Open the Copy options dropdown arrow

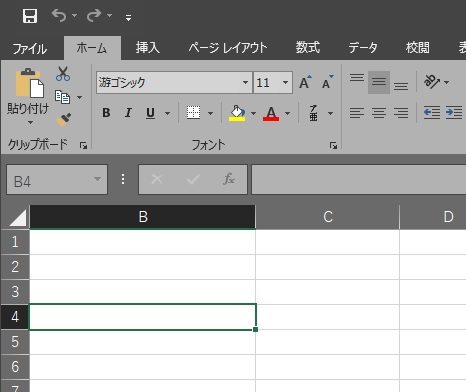coord(79,97)
